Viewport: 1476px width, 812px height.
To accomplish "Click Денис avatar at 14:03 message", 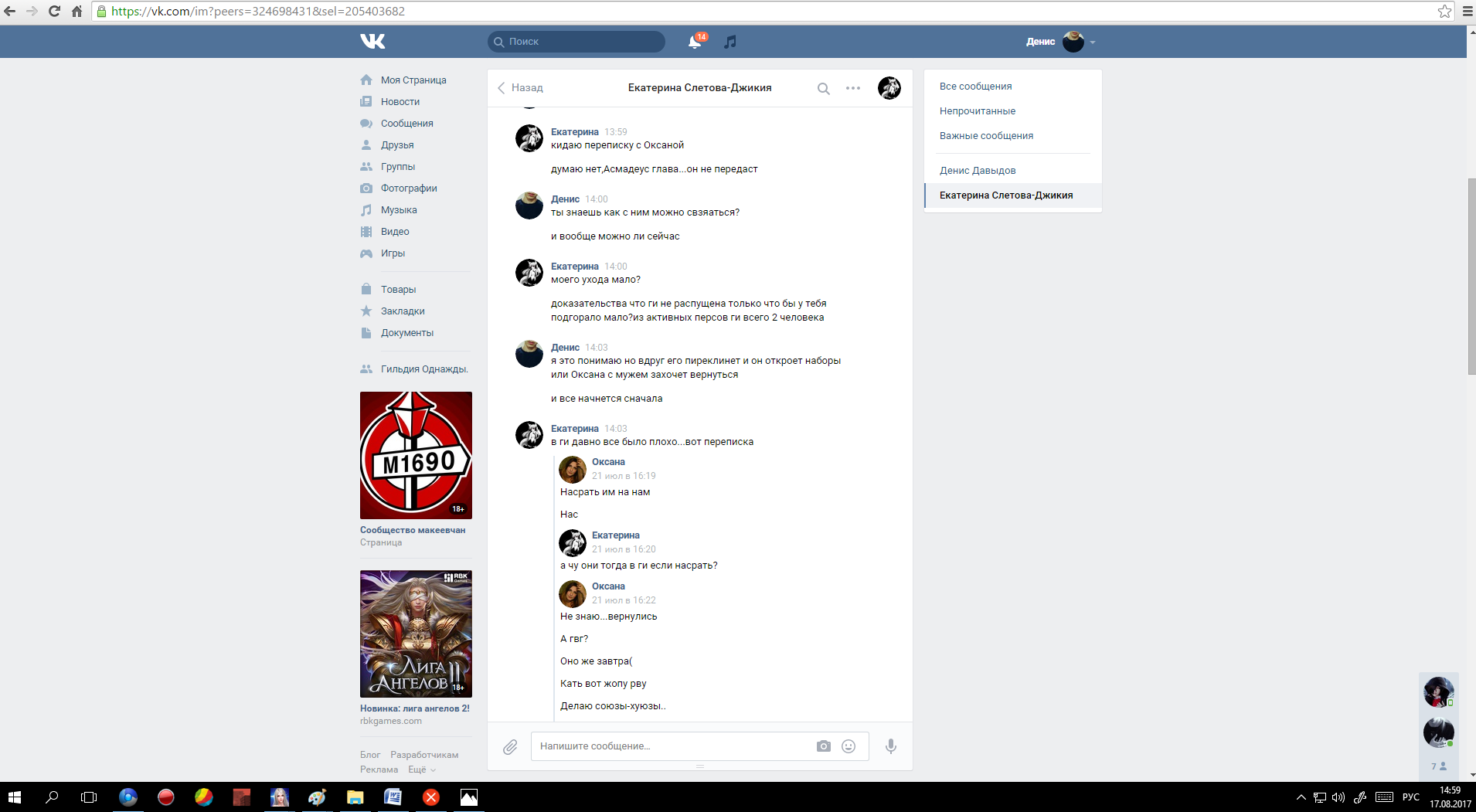I will click(529, 354).
